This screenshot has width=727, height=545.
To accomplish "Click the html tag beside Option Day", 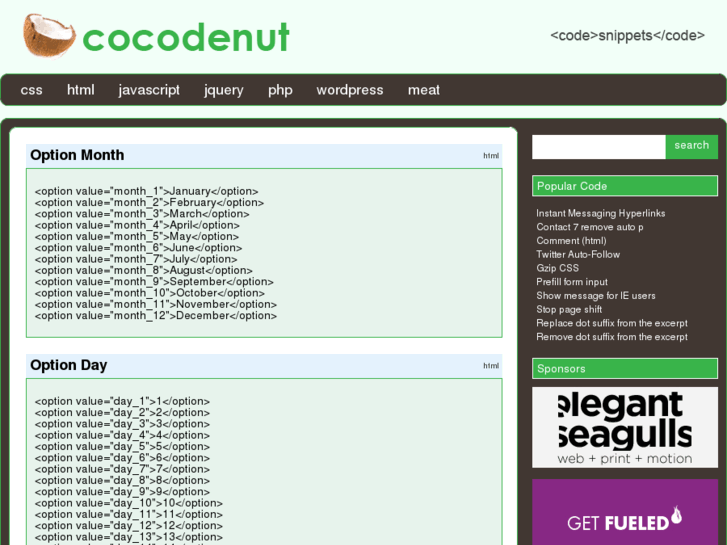I will point(491,366).
